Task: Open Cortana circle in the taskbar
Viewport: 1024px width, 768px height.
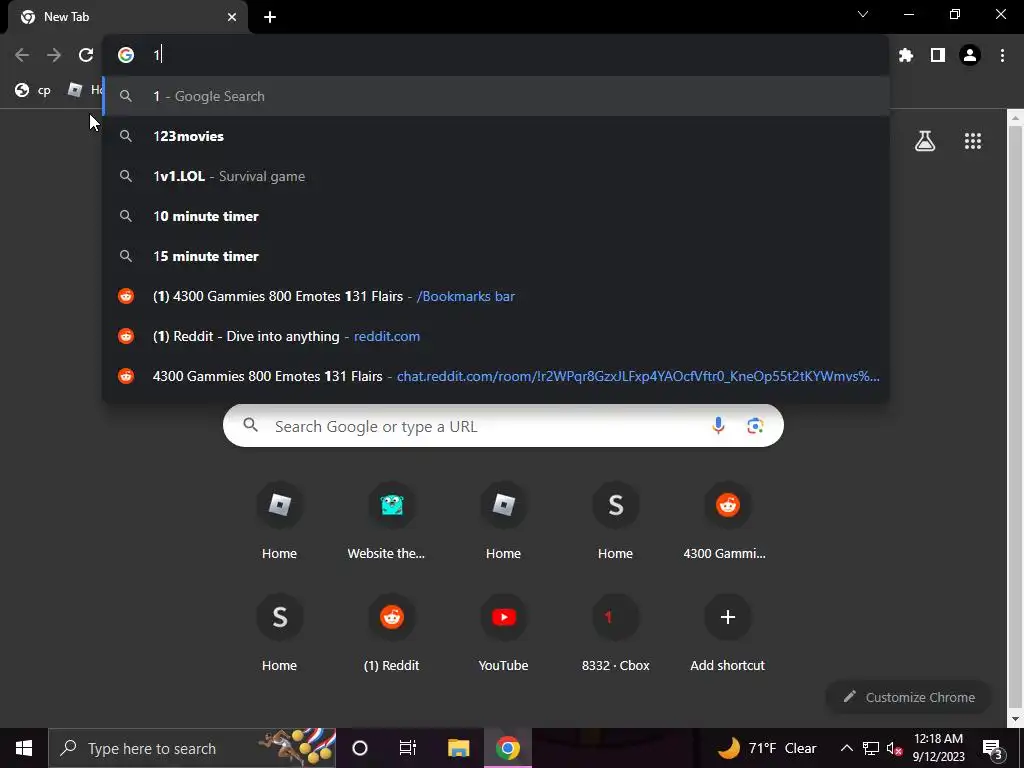Action: pos(360,748)
